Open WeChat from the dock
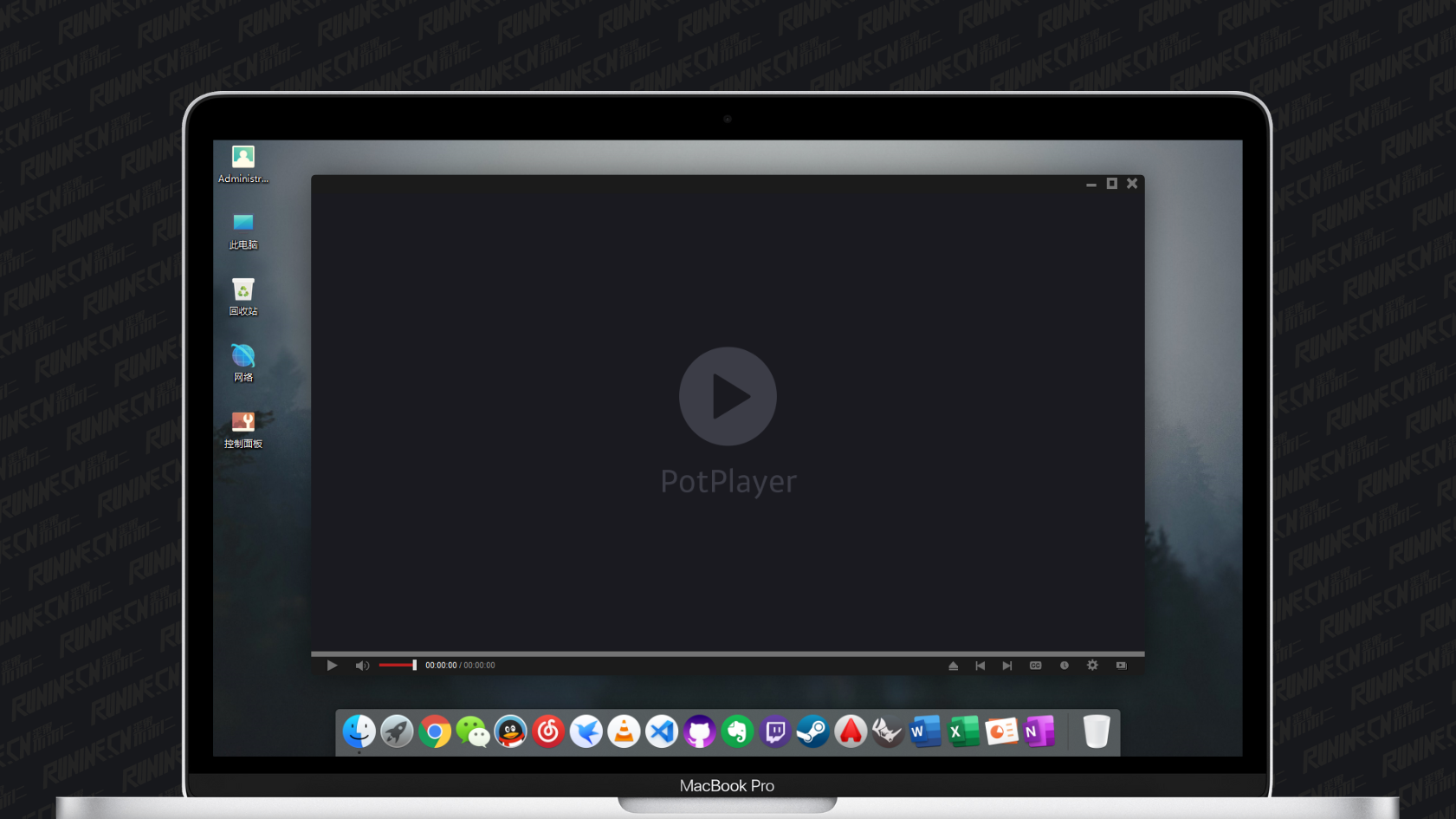Screen dimensions: 1456x819 [473, 731]
